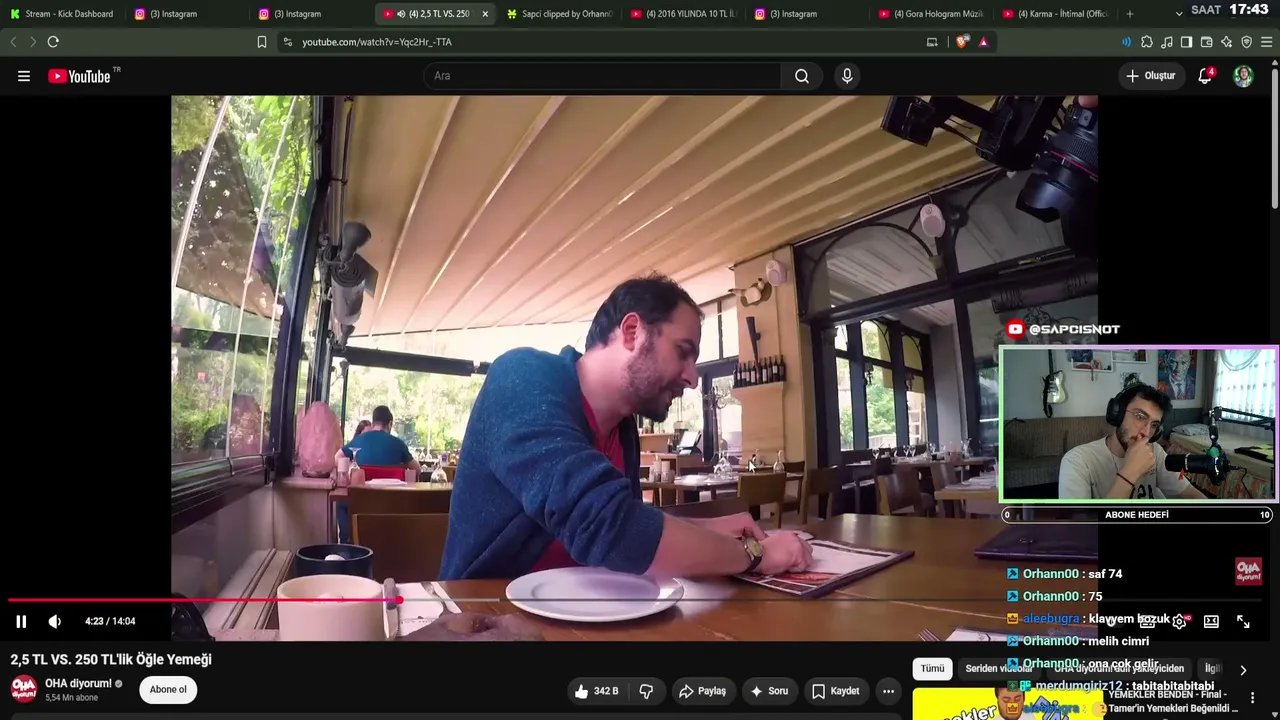1280x720 pixels.
Task: Open browser extensions puzzle icon
Action: pyautogui.click(x=1146, y=42)
